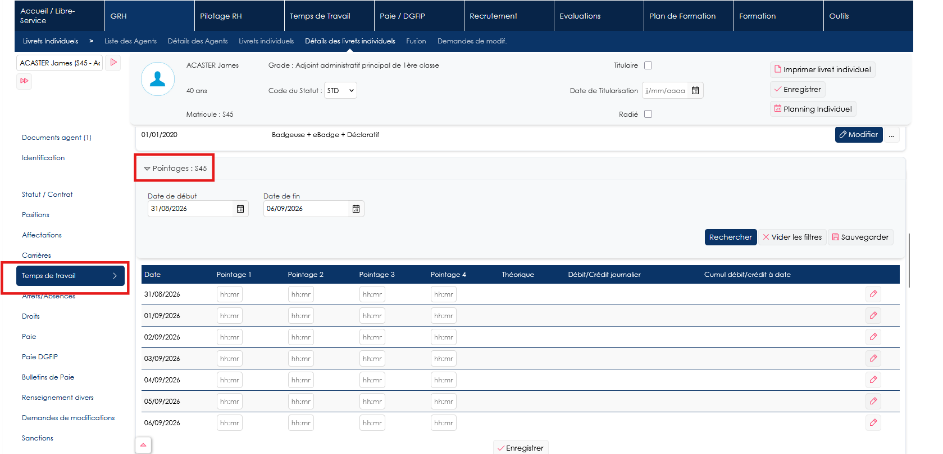
Task: Click the Date de début field 31/08/2026
Action: point(190,209)
